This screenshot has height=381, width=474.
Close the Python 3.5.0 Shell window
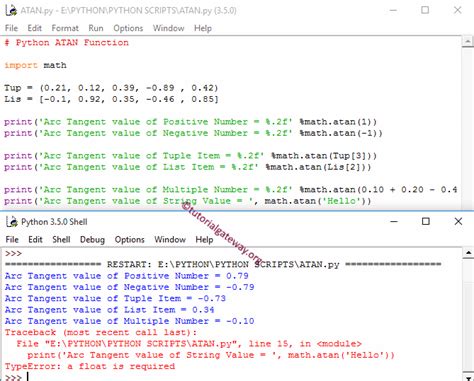458,221
